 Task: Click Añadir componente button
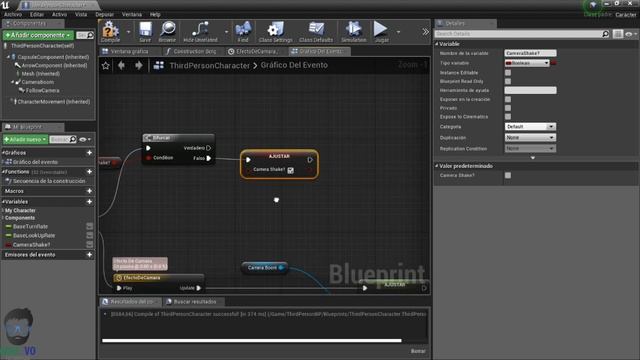pyautogui.click(x=38, y=36)
